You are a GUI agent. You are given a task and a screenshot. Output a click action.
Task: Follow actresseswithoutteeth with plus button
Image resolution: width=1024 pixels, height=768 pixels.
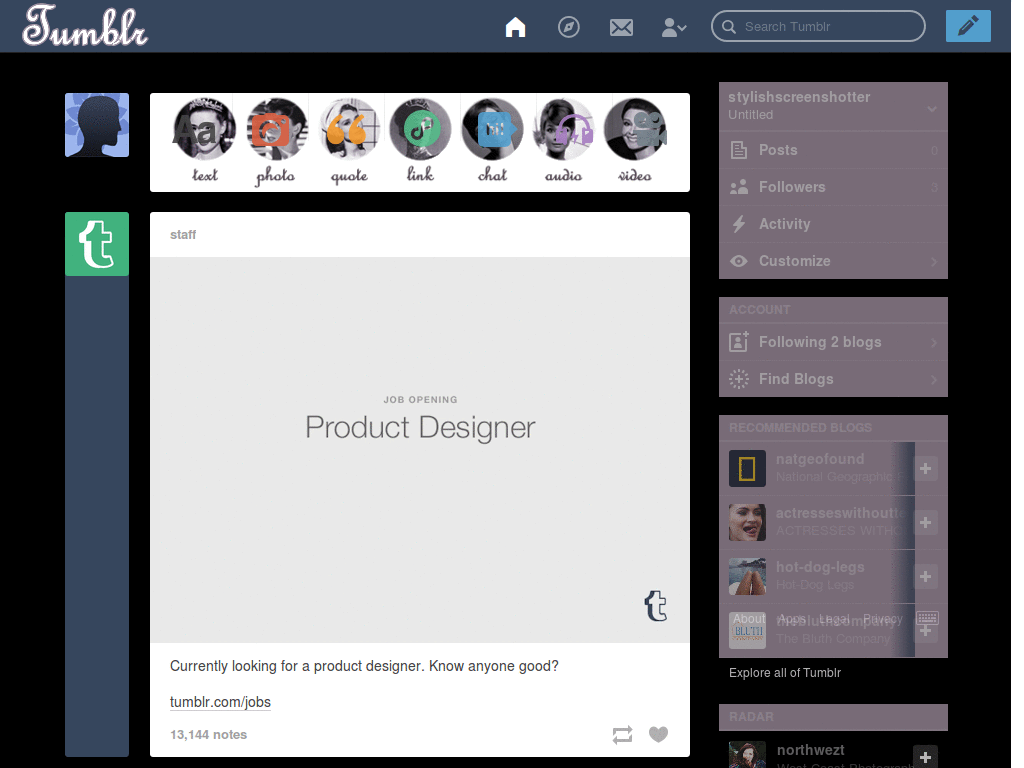[x=925, y=522]
